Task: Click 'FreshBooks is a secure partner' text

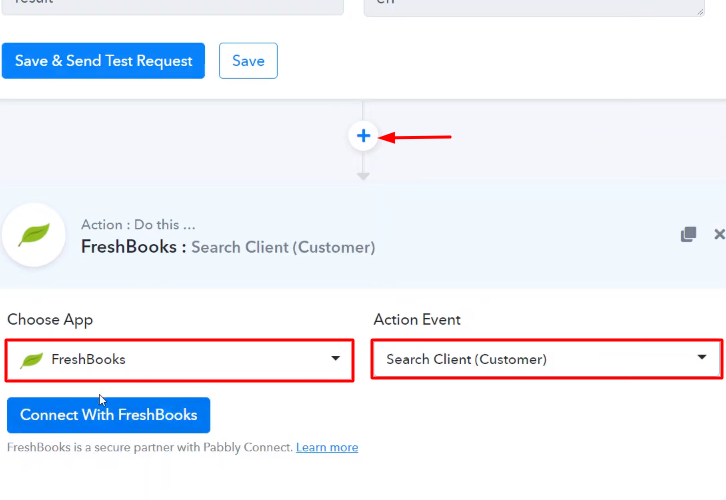Action: pyautogui.click(x=150, y=447)
